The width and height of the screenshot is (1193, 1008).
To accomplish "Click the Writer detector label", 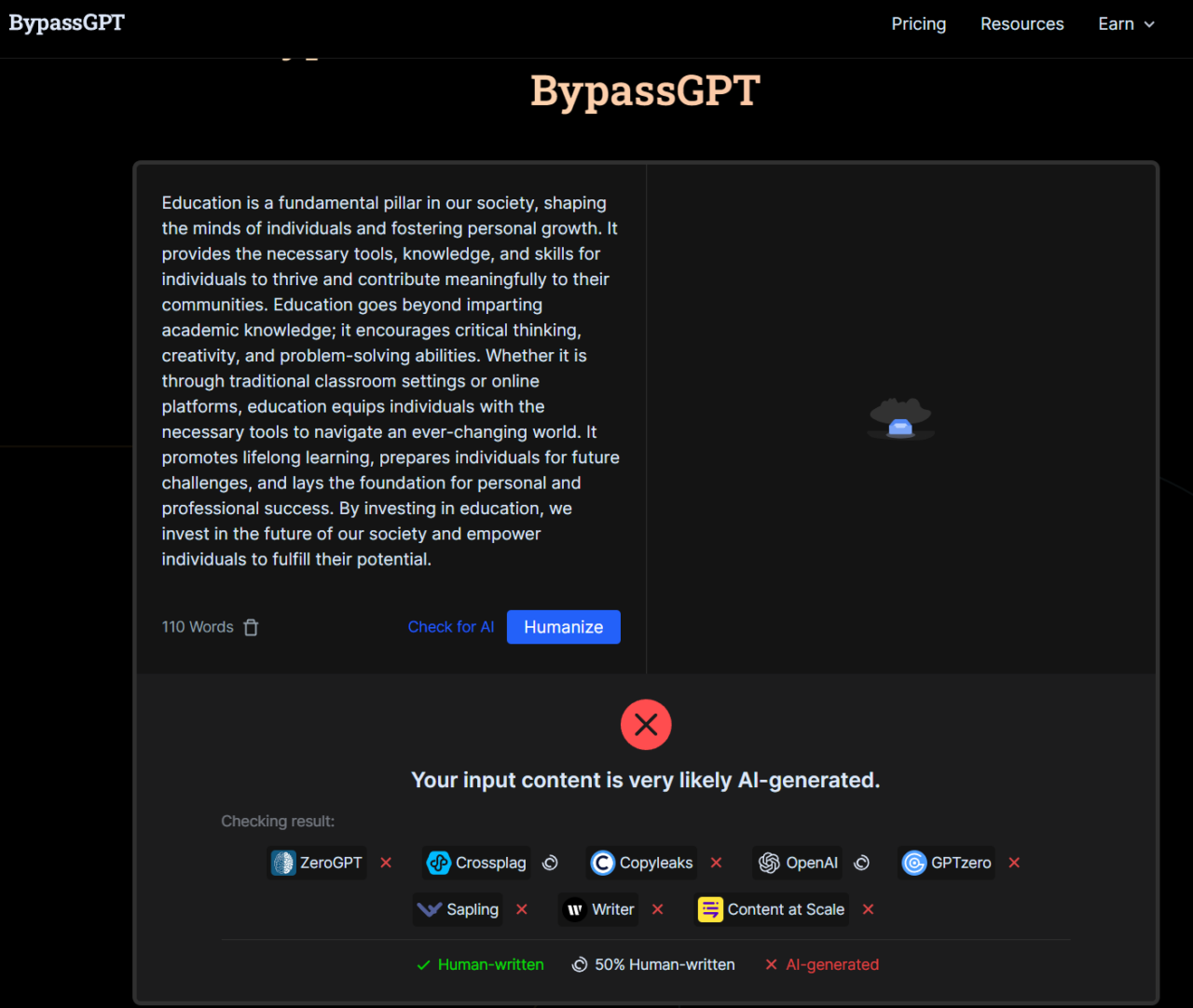I will [x=613, y=909].
